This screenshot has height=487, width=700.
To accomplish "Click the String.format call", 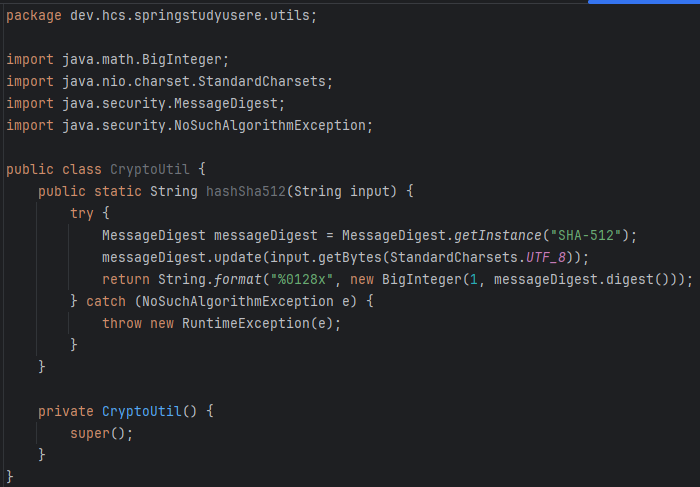I will pos(209,279).
